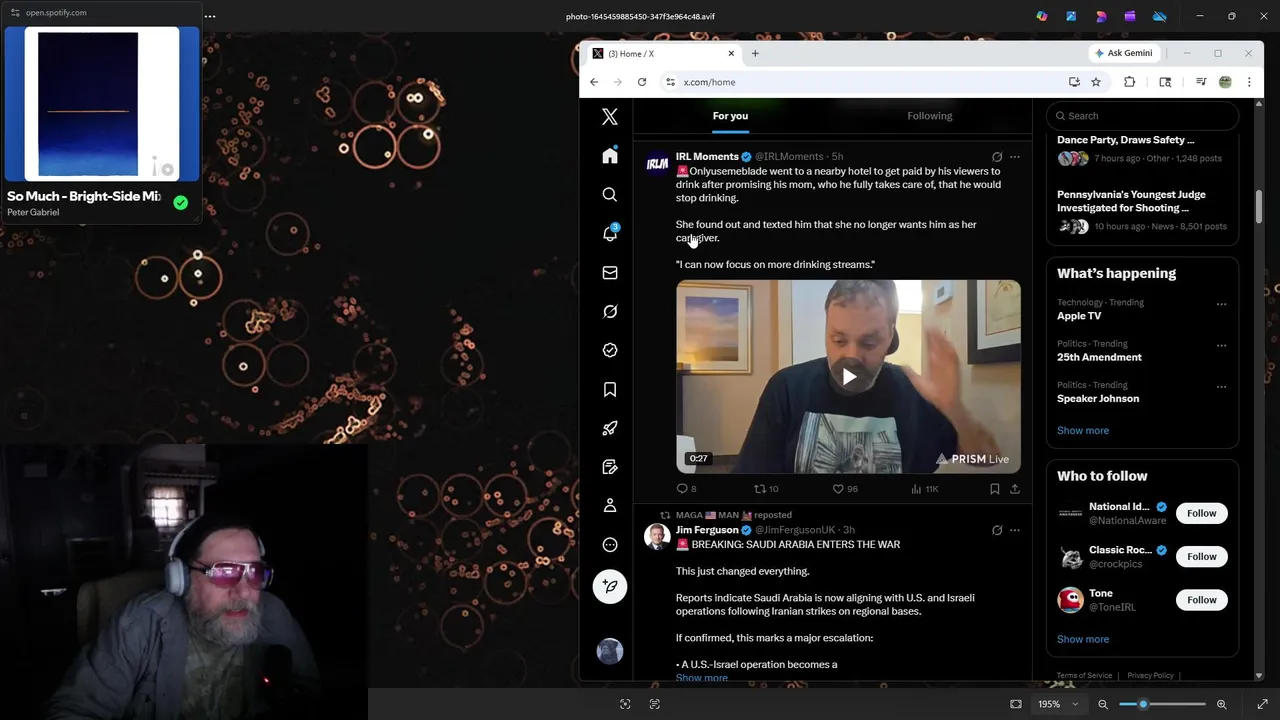The height and width of the screenshot is (720, 1280).
Task: Open more options for Speaker Johnson trend
Action: (1221, 387)
